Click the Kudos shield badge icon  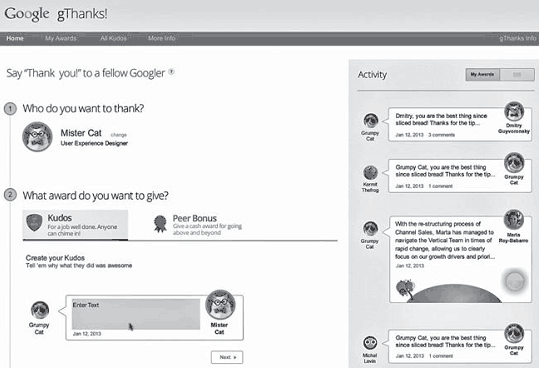click(x=34, y=223)
